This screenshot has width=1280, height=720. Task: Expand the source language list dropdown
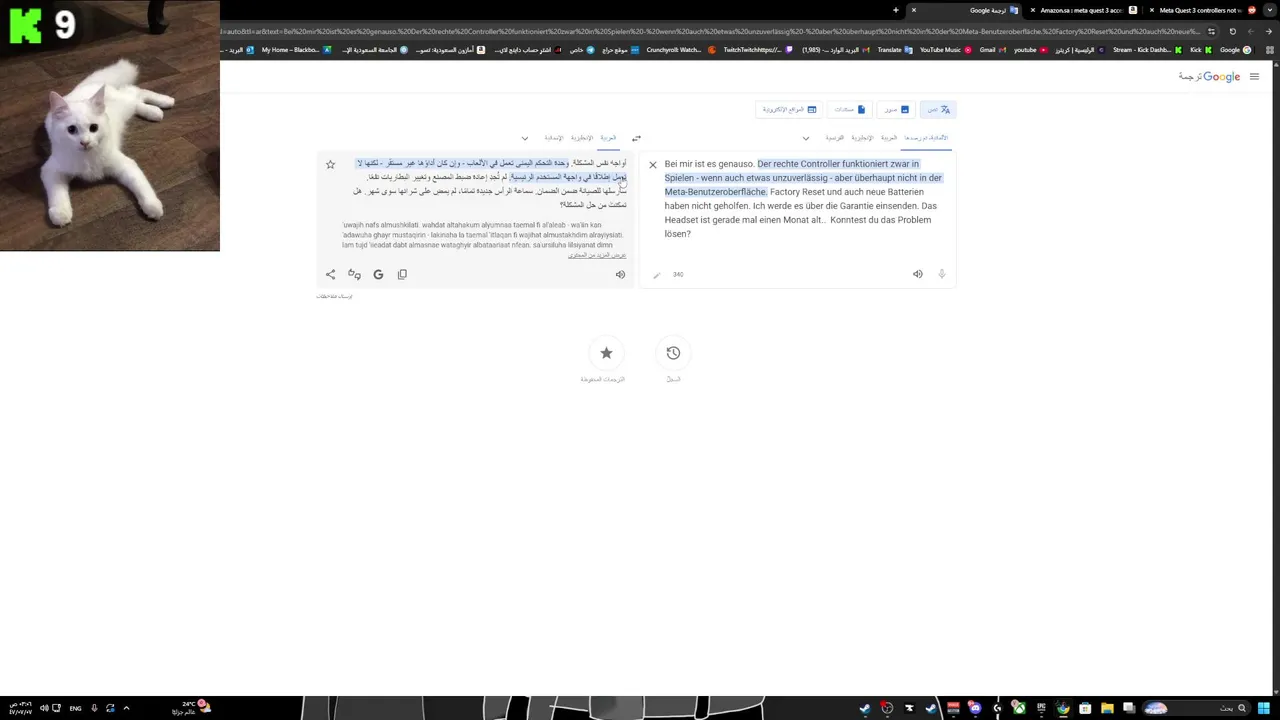[806, 138]
